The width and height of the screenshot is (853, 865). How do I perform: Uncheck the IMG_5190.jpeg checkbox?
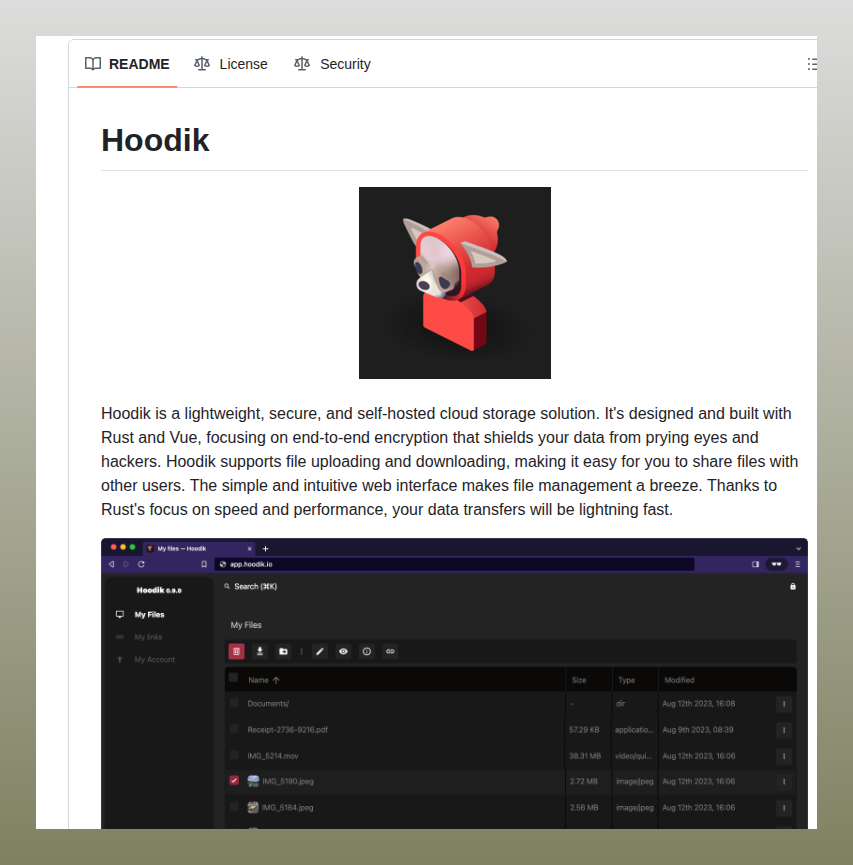pyautogui.click(x=234, y=781)
